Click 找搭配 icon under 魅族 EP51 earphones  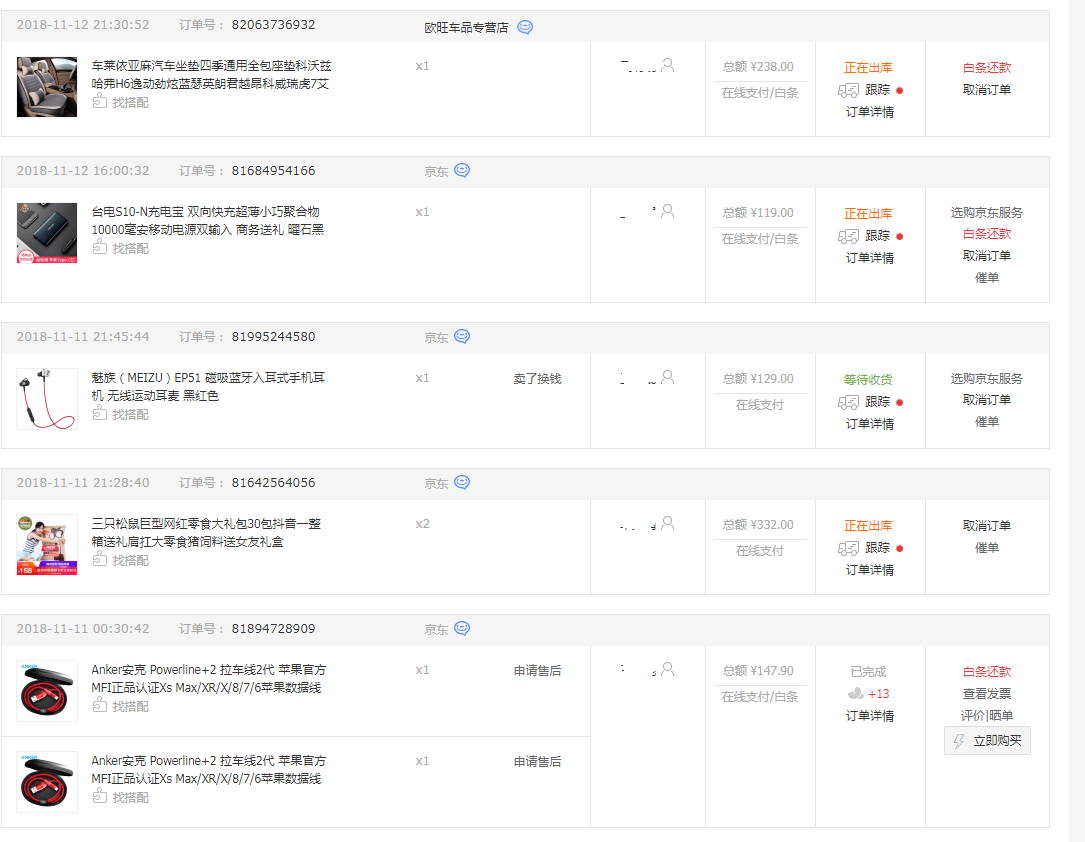point(100,414)
